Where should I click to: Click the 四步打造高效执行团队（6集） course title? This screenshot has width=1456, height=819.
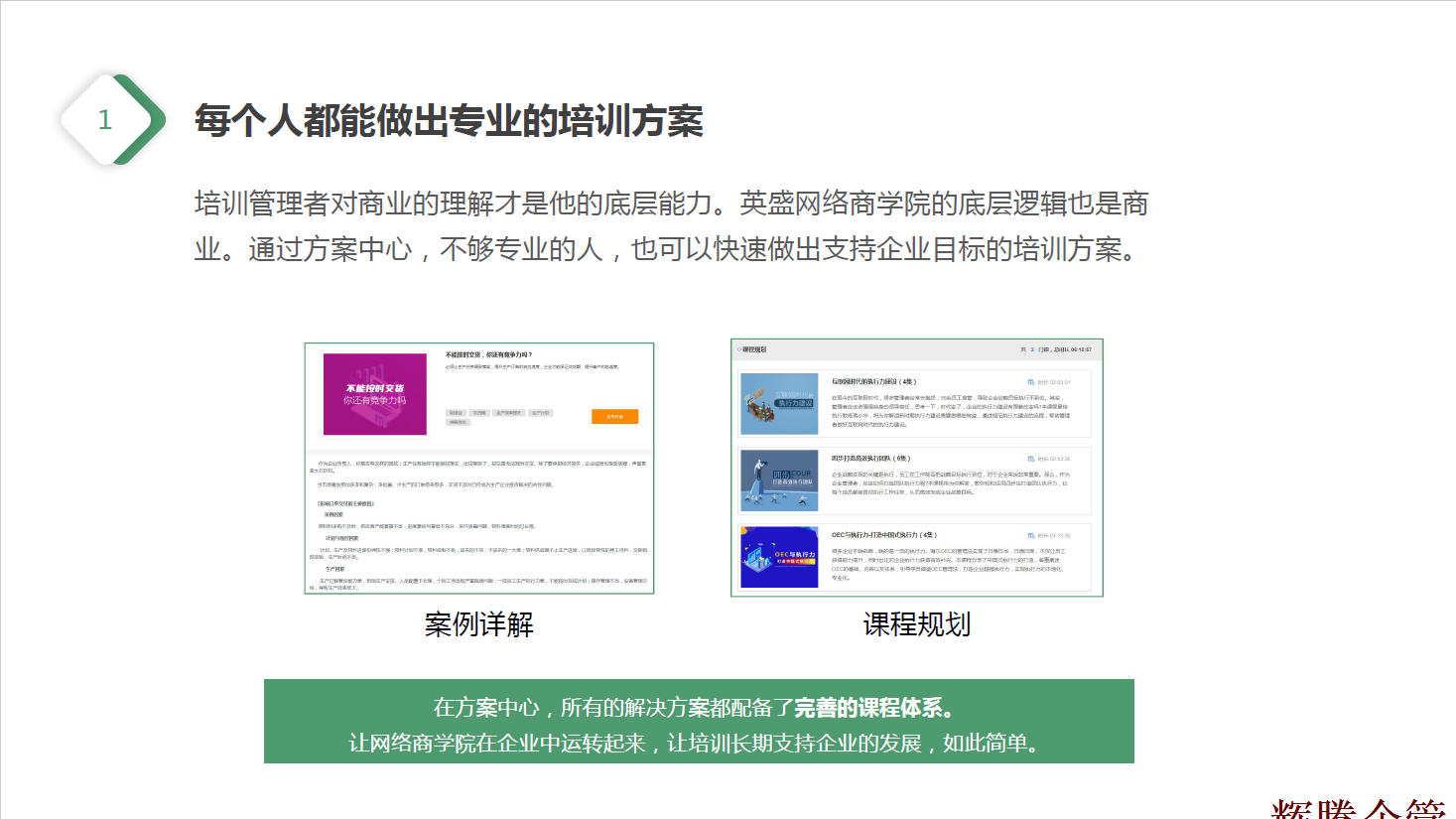(x=870, y=459)
